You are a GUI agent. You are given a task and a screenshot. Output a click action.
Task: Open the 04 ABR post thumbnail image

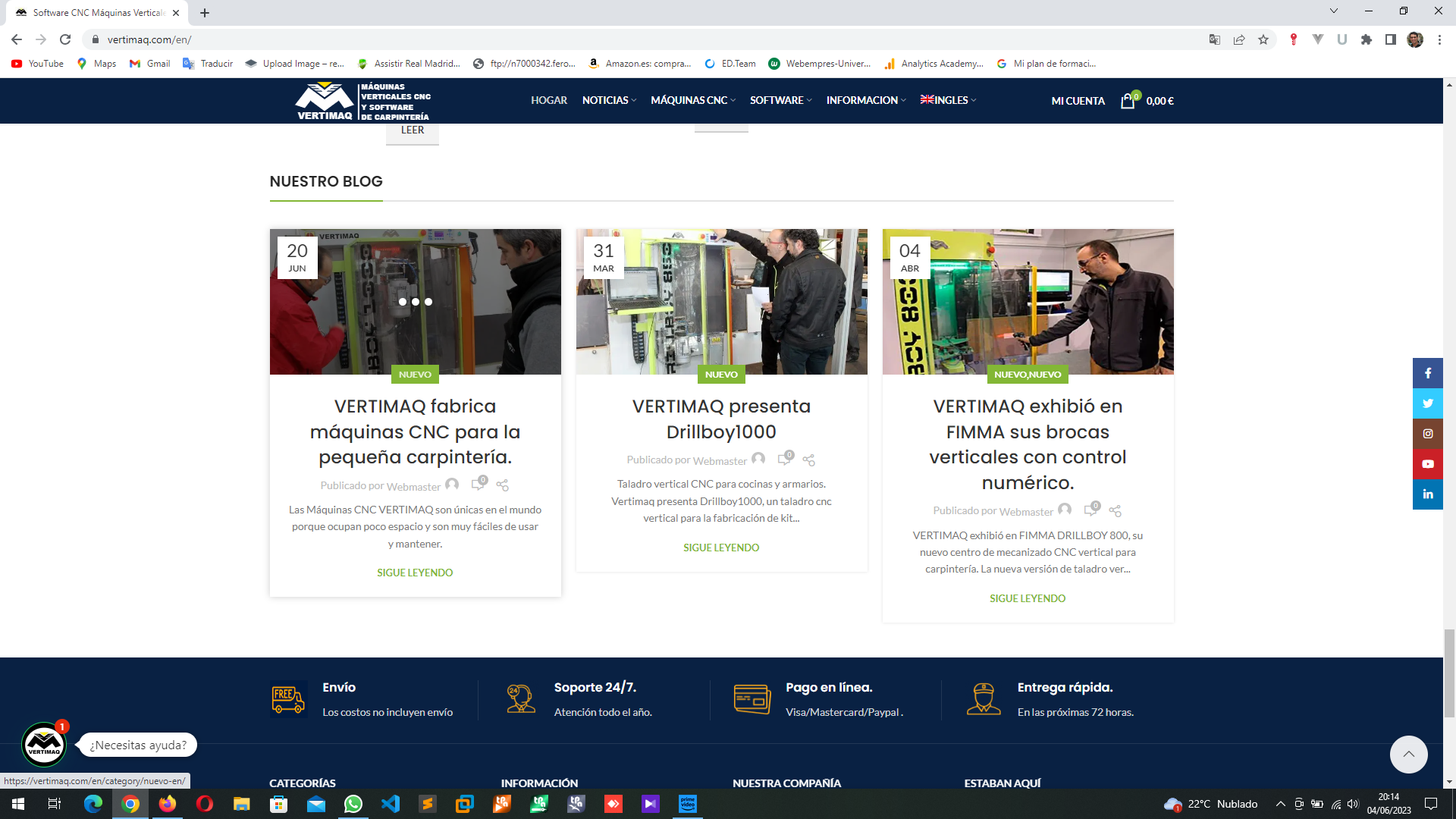1028,302
